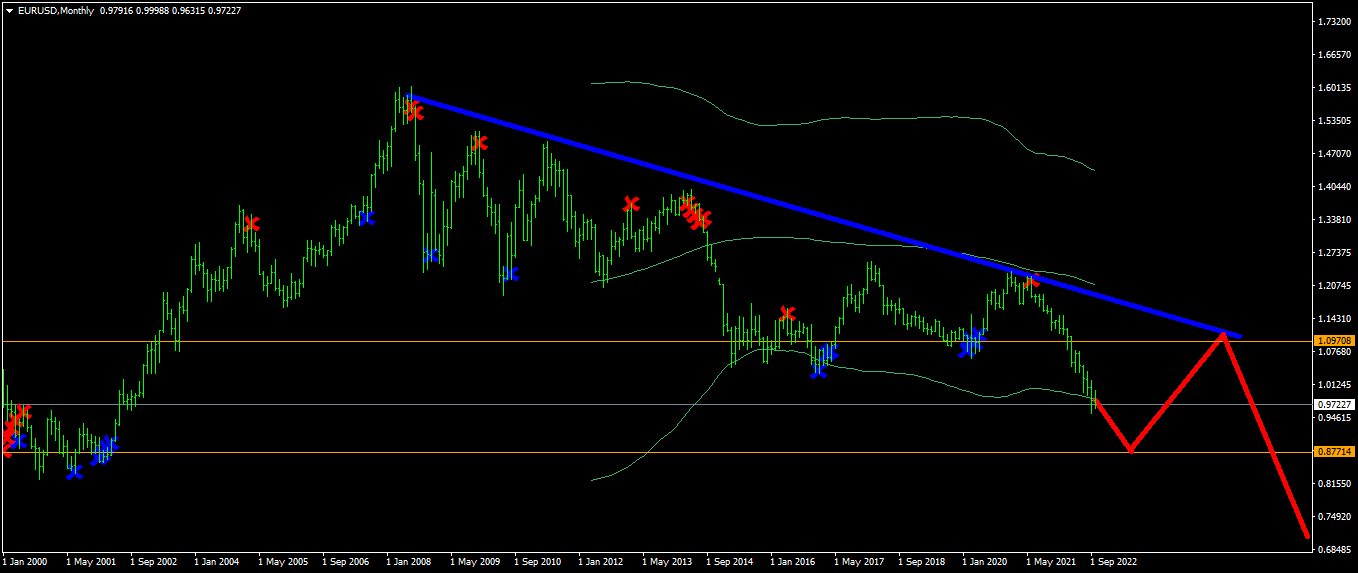Select the lowest blue X marker near 2001
Screen dimensions: 1358x573
[x=74, y=471]
